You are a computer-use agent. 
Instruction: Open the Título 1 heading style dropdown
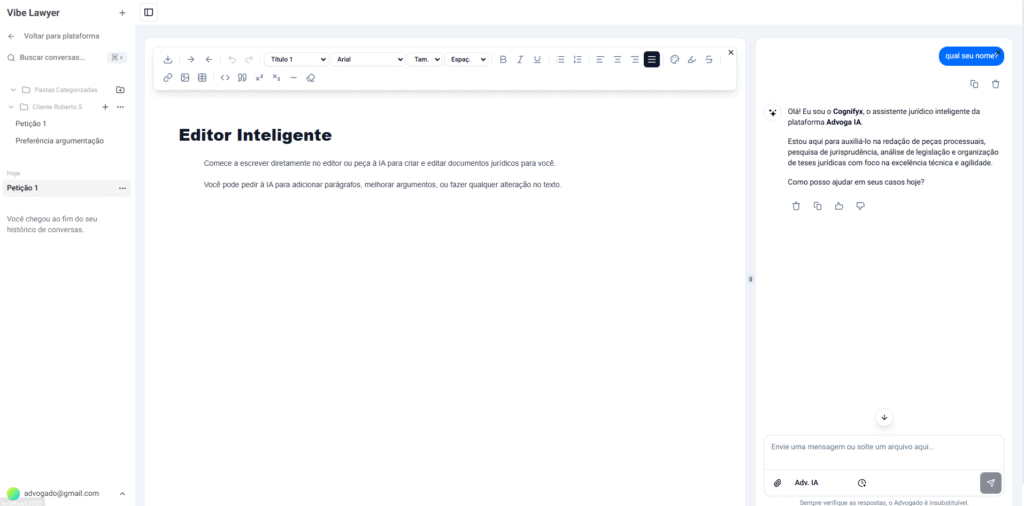pyautogui.click(x=296, y=60)
